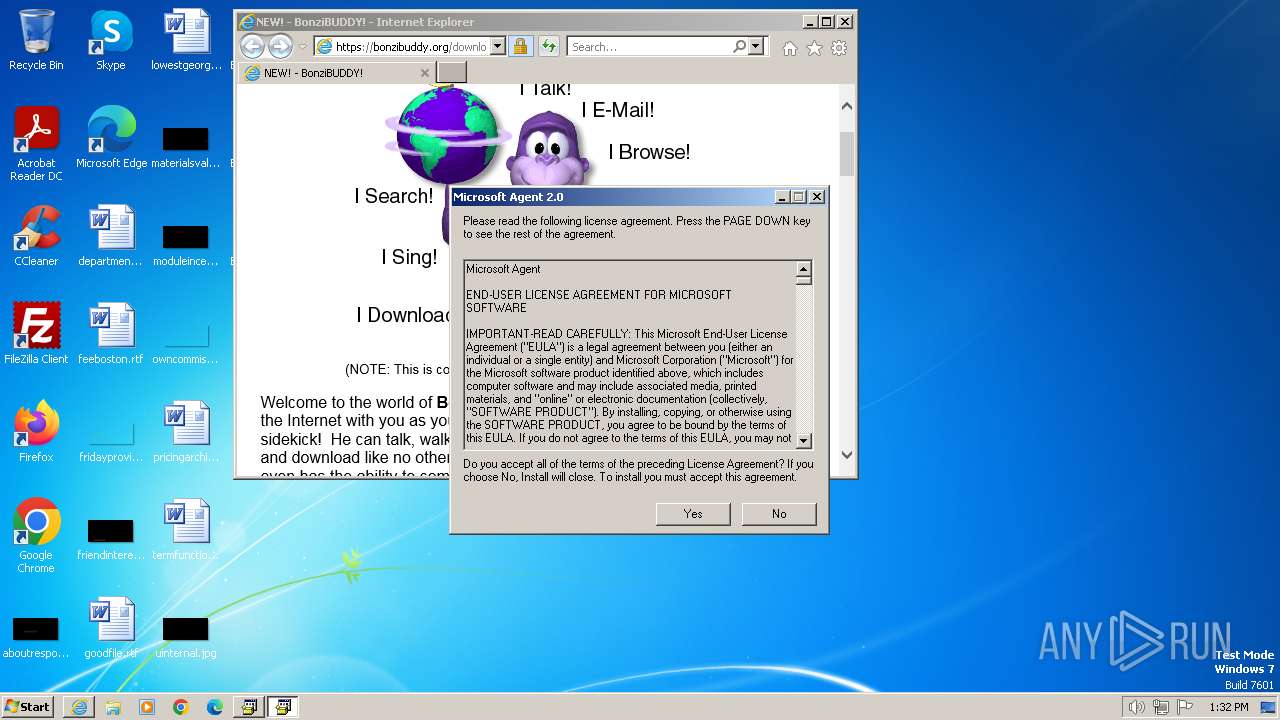Open Google Chrome desktop shortcut
This screenshot has width=1280, height=720.
coord(36,536)
